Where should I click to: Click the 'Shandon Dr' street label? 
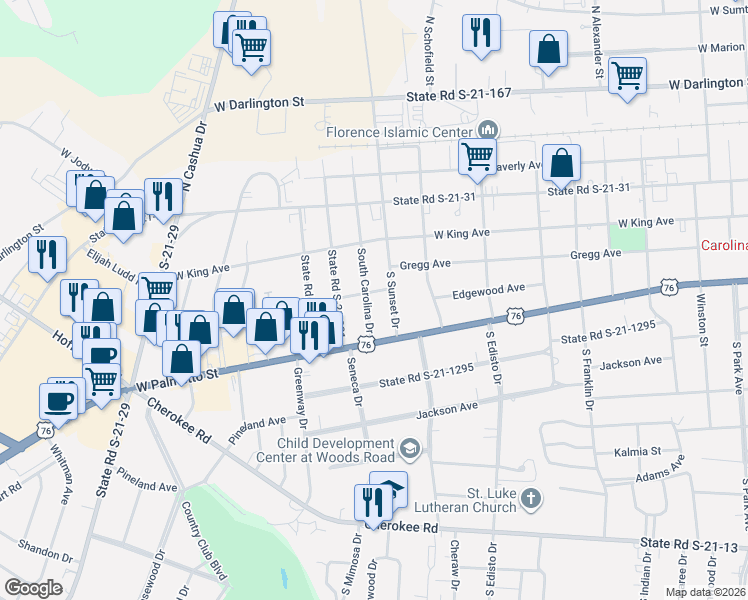tap(45, 551)
